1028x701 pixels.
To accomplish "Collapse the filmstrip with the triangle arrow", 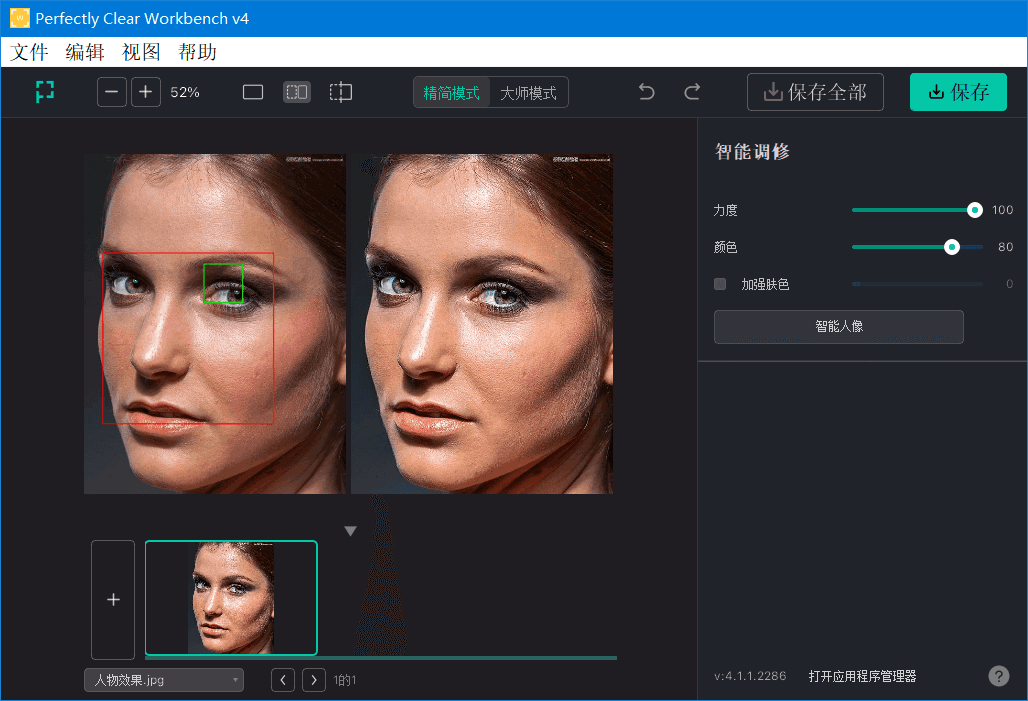I will pyautogui.click(x=350, y=529).
